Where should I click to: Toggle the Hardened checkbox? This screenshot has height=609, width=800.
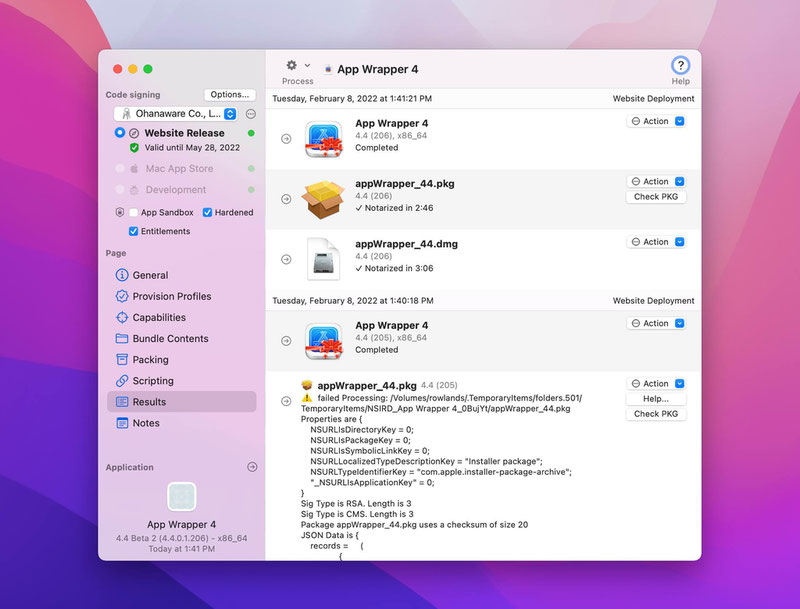click(x=207, y=212)
